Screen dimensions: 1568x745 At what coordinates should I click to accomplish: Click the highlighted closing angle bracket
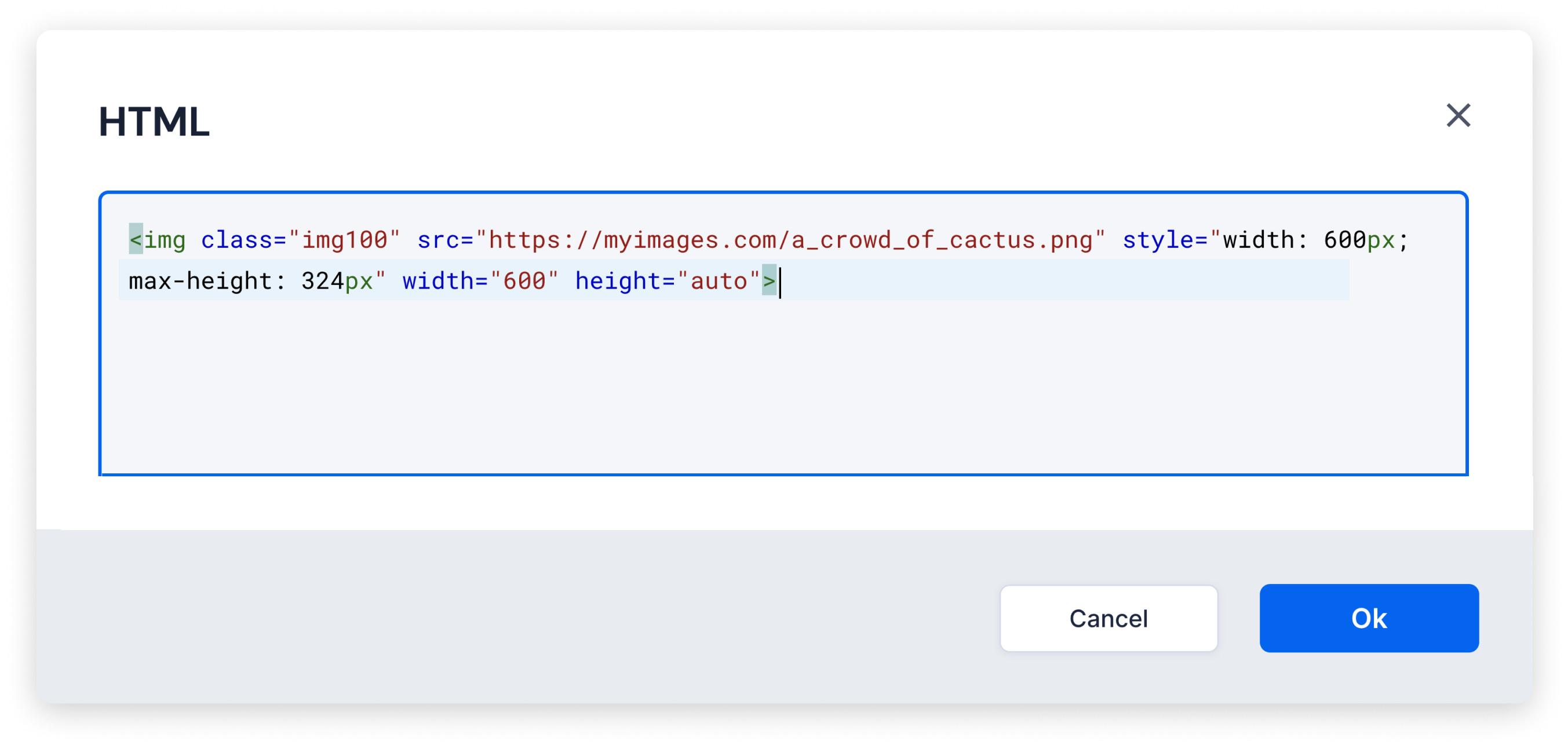(769, 281)
